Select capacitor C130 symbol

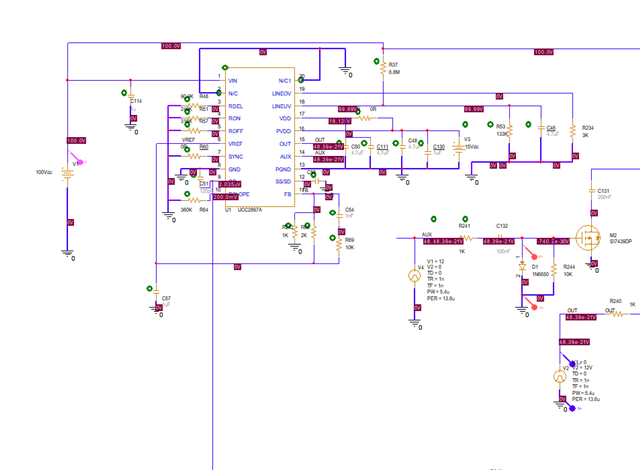427,153
